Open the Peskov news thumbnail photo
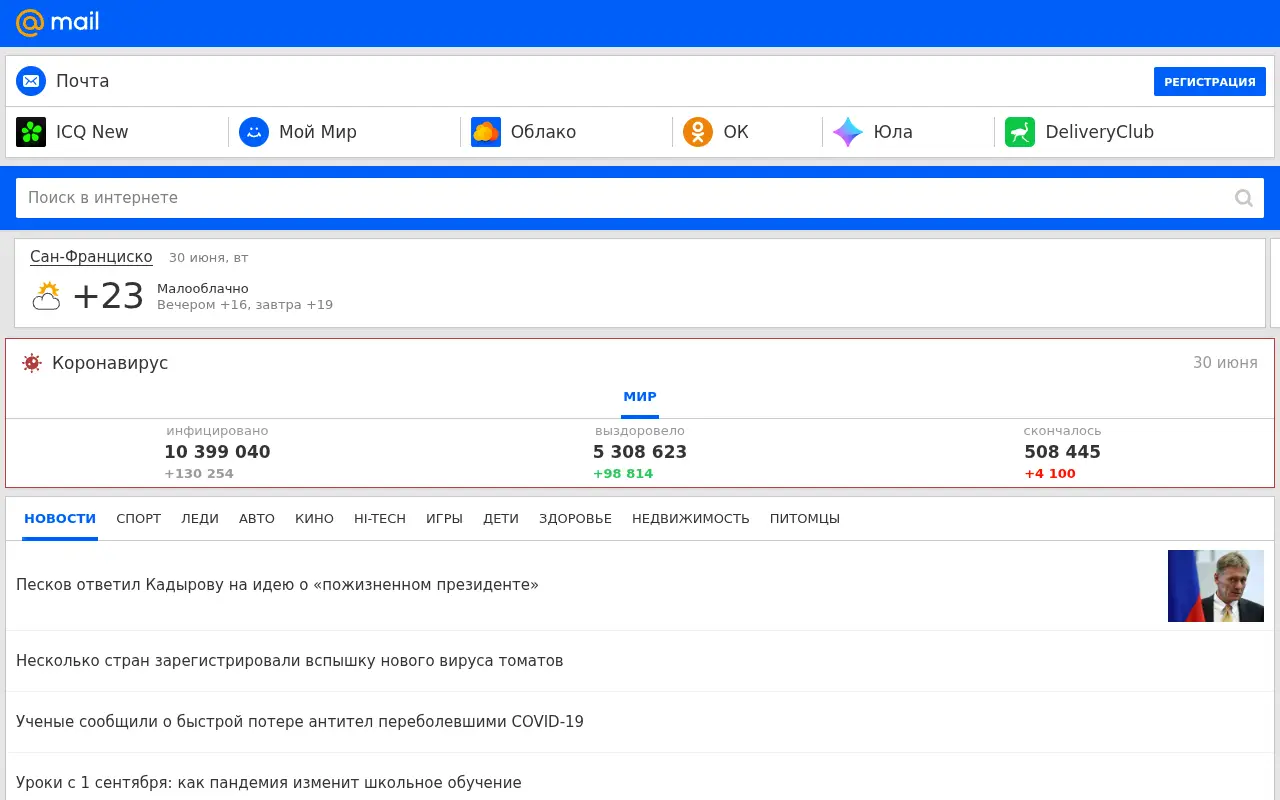Screen dimensions: 1280x800 (x=1216, y=586)
